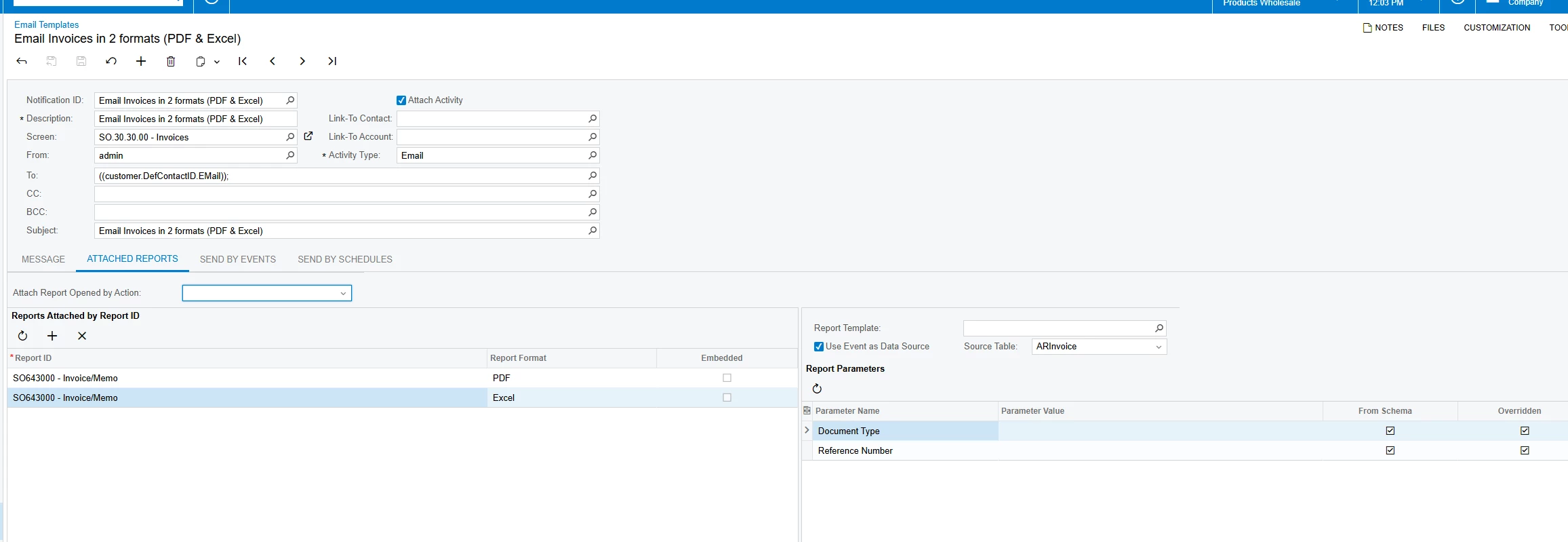Open lookup for Subject field

(x=592, y=231)
